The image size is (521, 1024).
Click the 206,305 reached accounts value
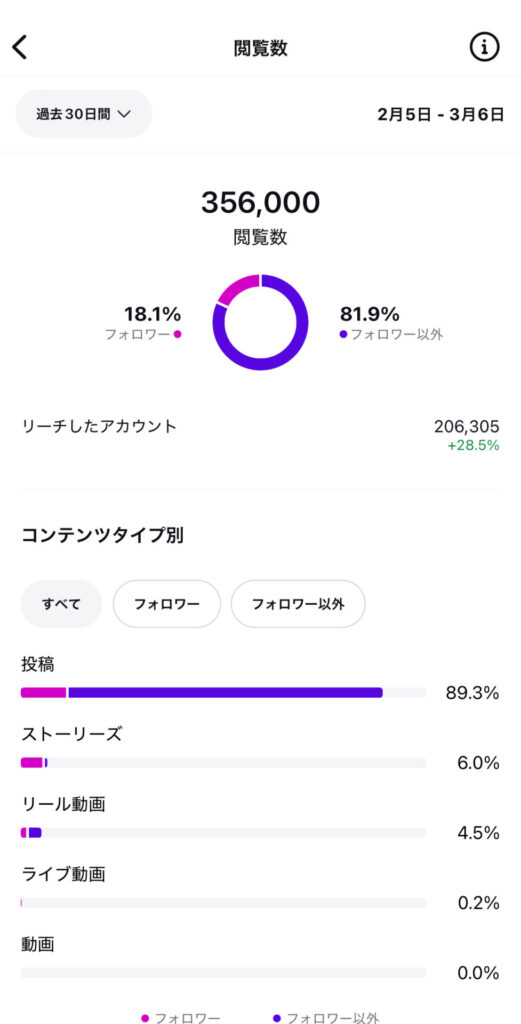(467, 427)
